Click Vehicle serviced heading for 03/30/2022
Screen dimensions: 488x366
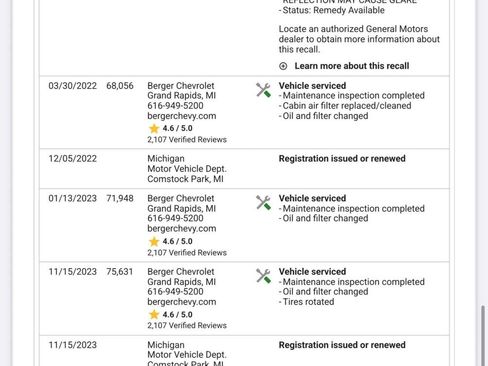(312, 86)
